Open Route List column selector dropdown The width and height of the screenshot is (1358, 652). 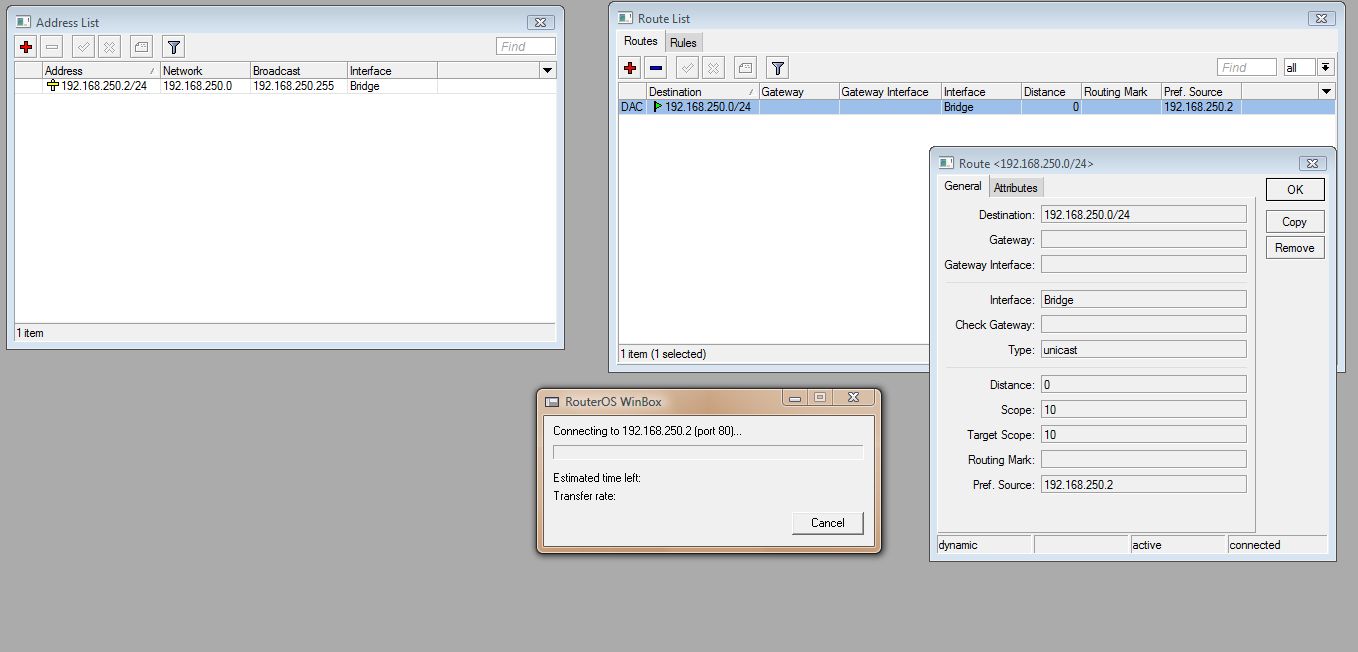[x=1327, y=92]
